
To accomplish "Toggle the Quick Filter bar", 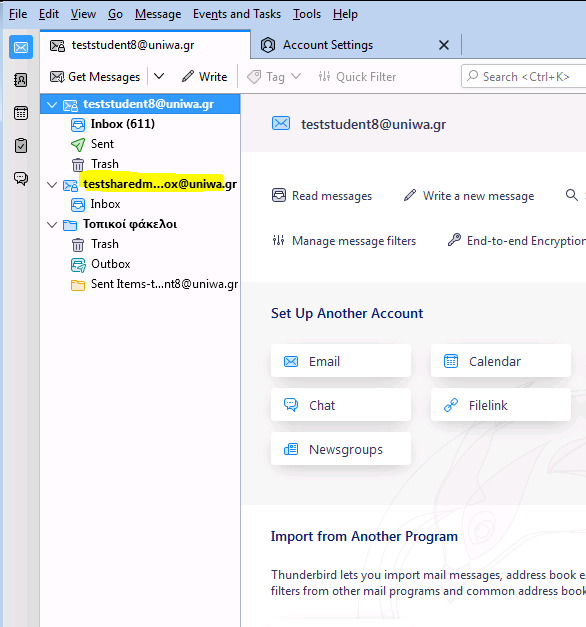I will [x=357, y=76].
